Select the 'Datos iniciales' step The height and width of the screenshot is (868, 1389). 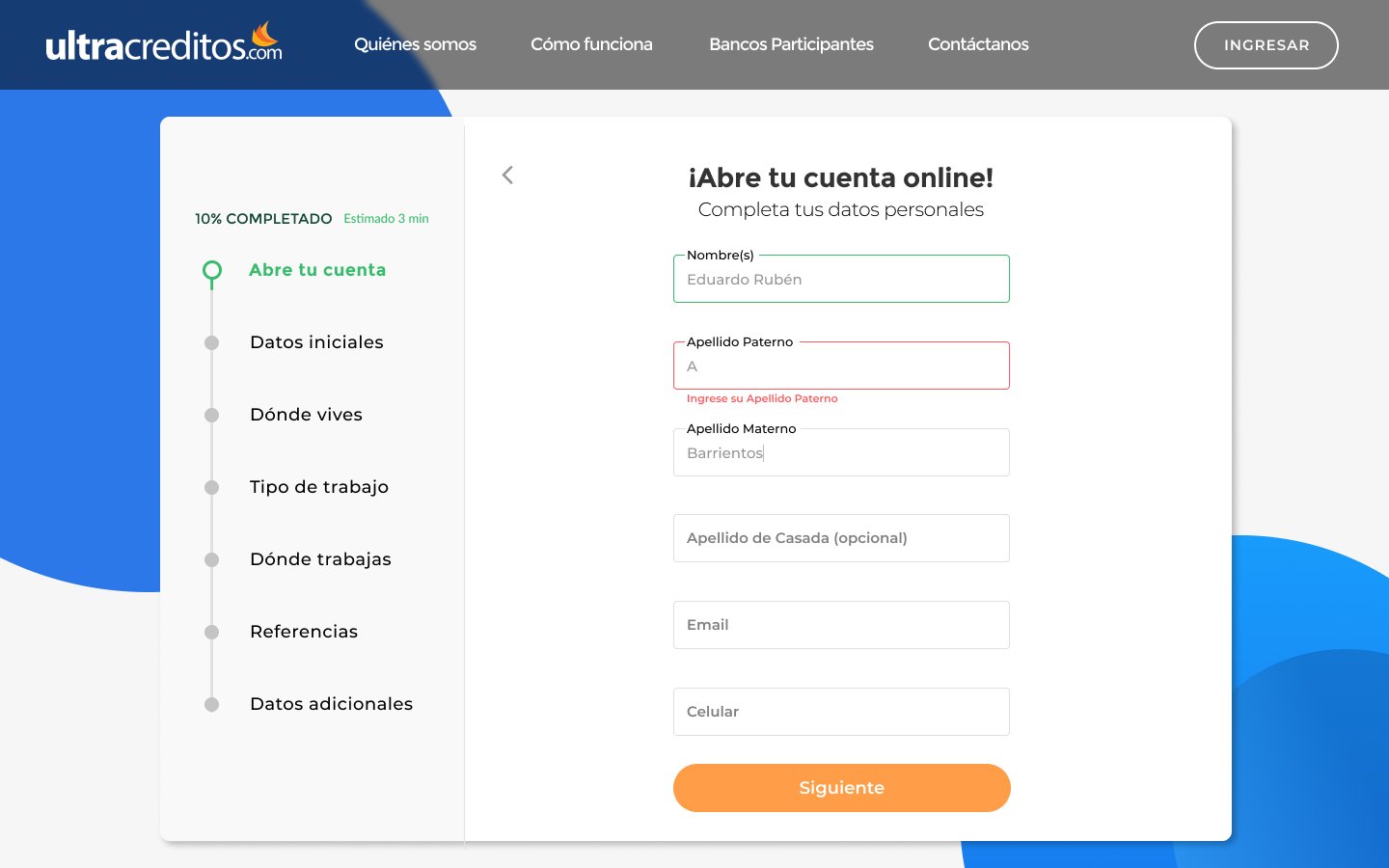click(x=316, y=342)
